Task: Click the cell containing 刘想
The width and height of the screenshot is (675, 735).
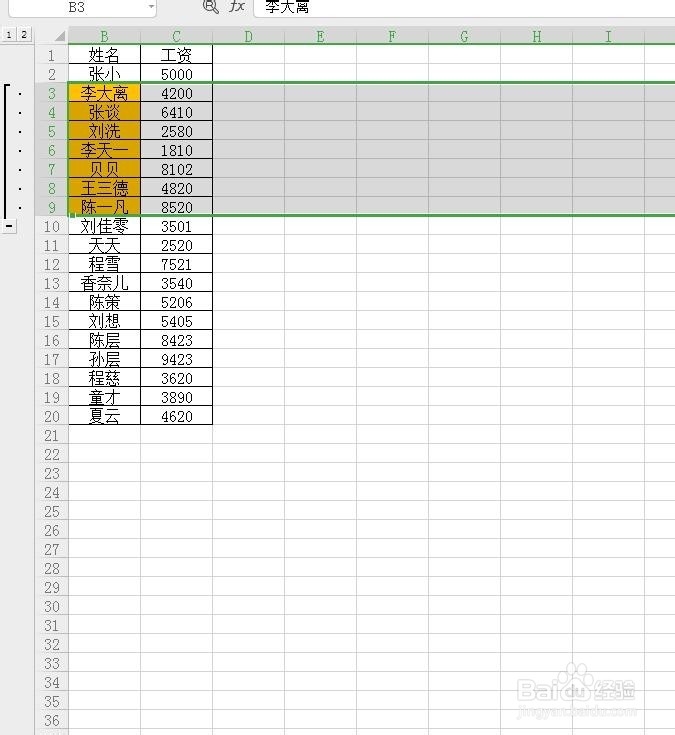Action: click(x=105, y=321)
